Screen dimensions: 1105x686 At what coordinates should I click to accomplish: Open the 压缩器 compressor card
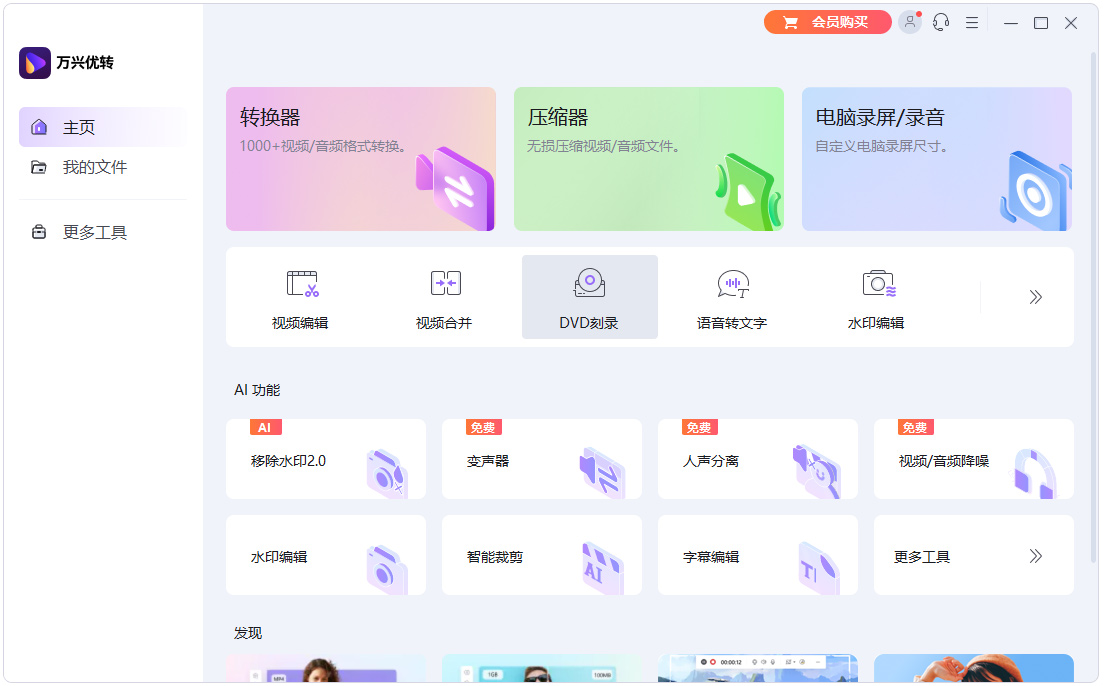click(x=648, y=158)
